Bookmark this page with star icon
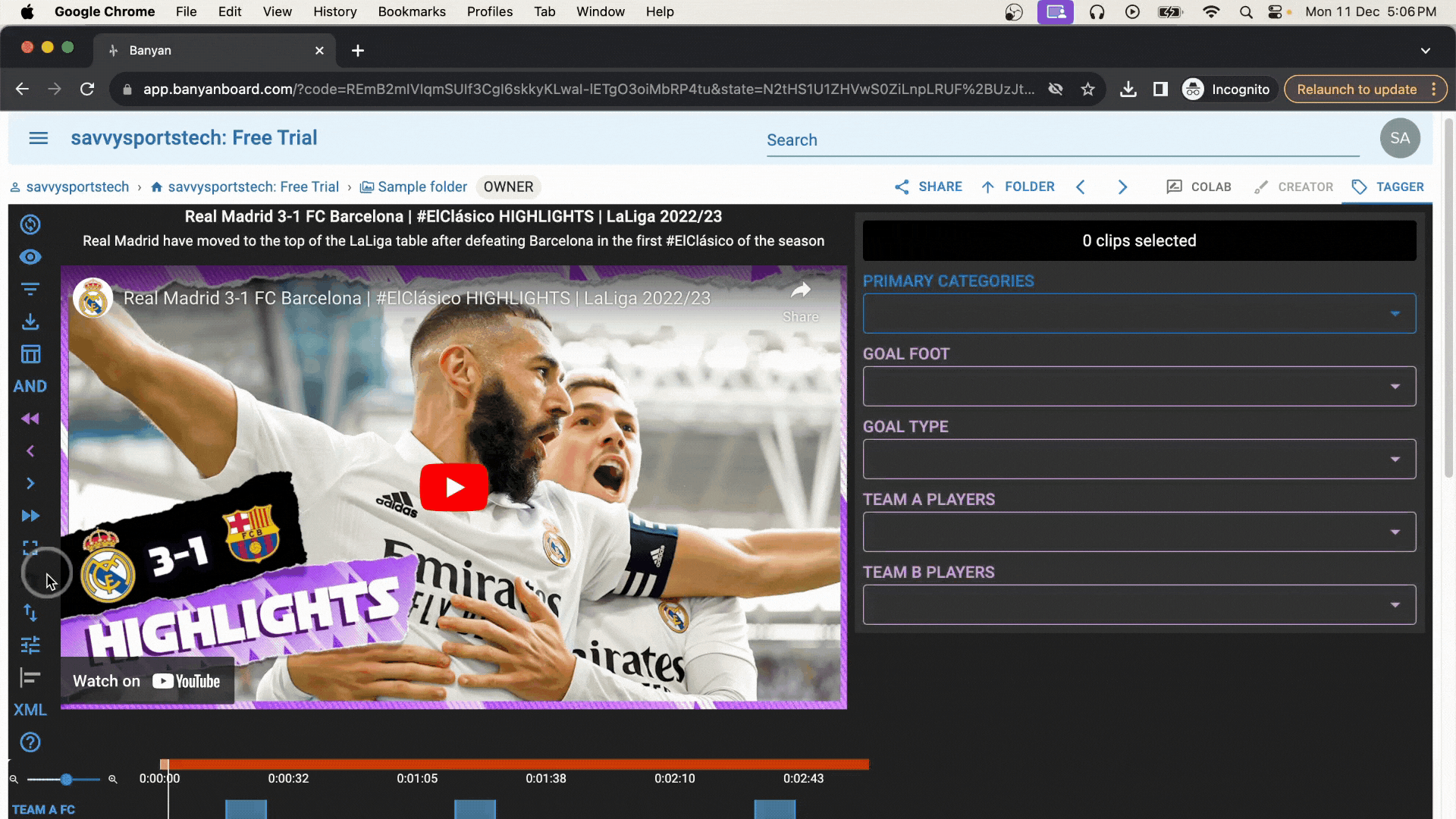 tap(1087, 89)
